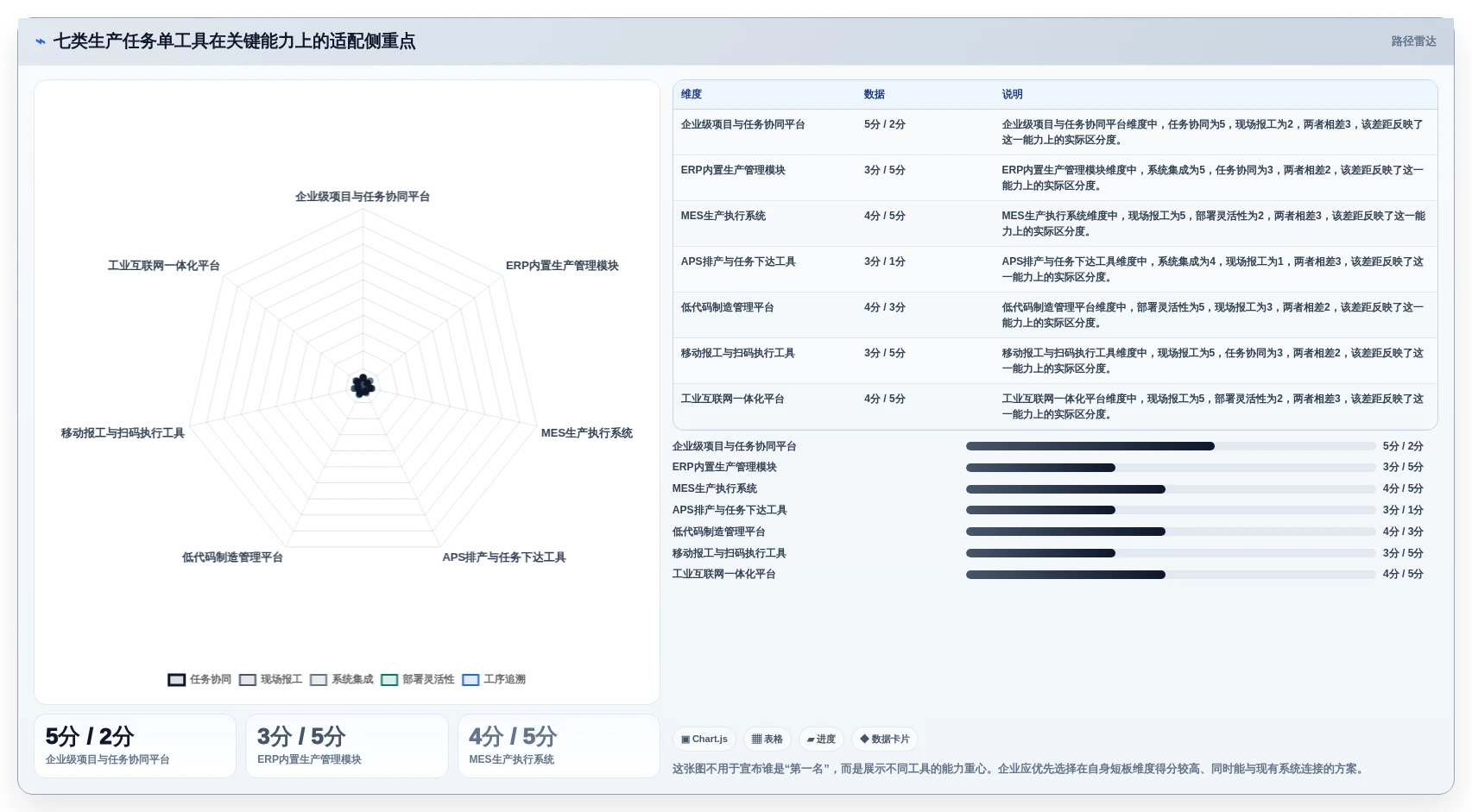Hide the 任务协同 series via its legend label
This screenshot has width=1472, height=812.
pyautogui.click(x=211, y=680)
